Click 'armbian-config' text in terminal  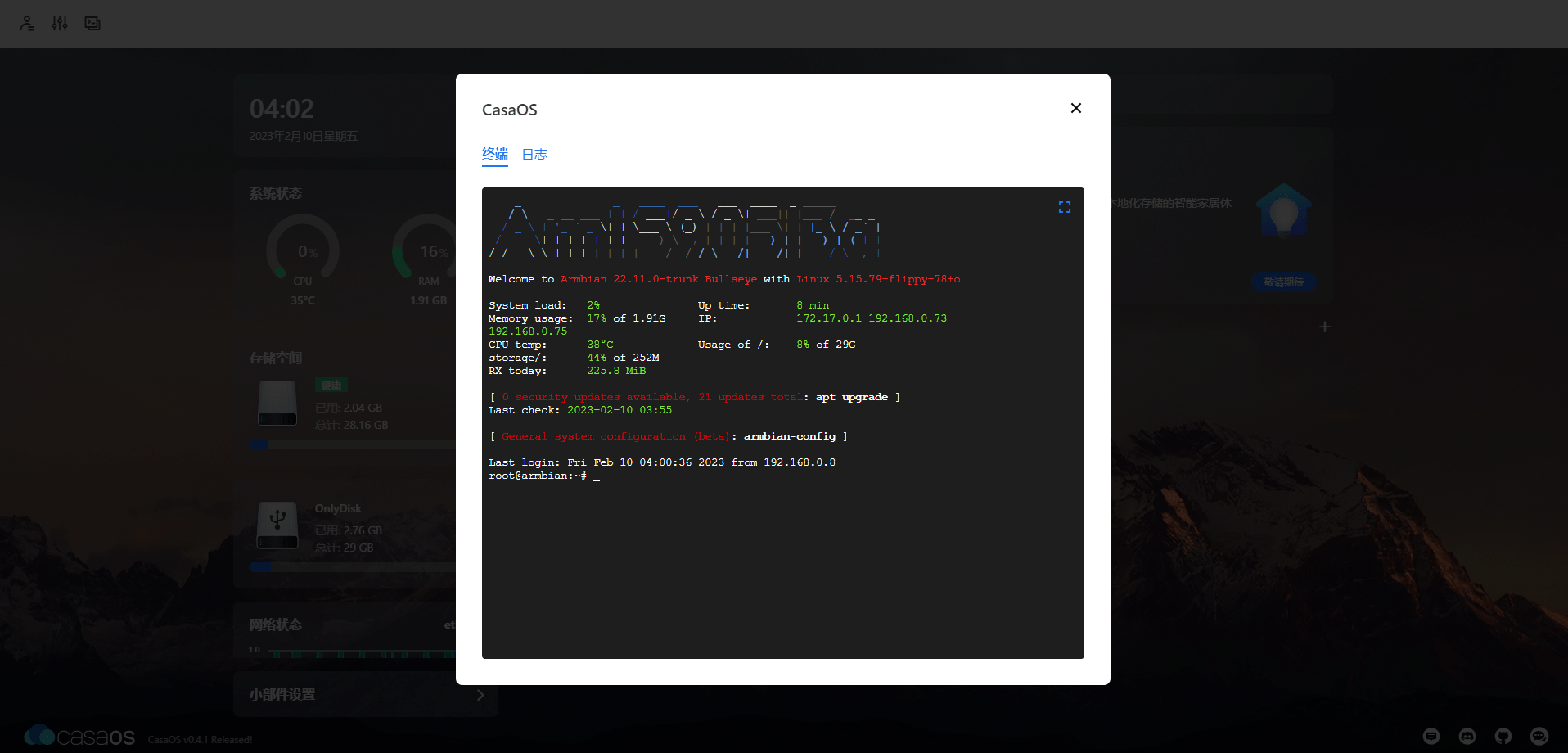(x=790, y=436)
